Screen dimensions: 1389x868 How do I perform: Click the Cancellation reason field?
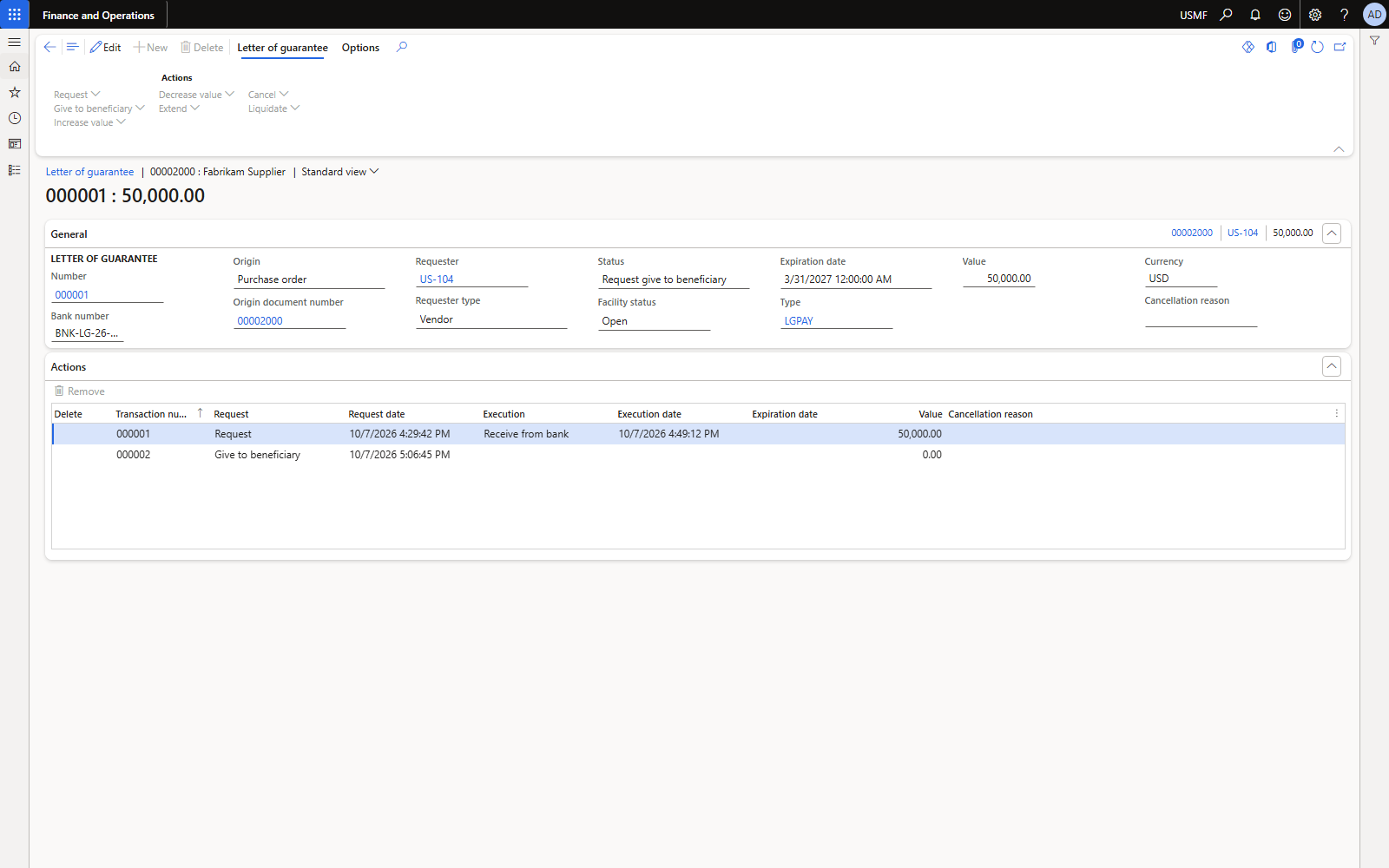pyautogui.click(x=1201, y=319)
